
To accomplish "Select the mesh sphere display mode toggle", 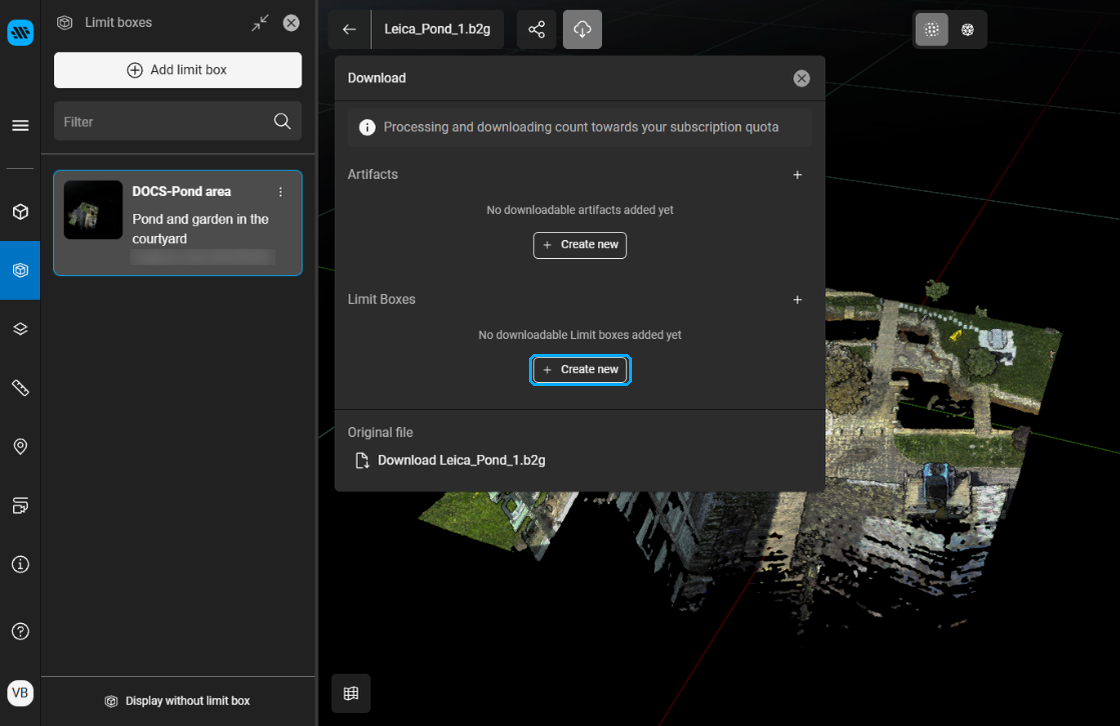I will click(x=967, y=29).
